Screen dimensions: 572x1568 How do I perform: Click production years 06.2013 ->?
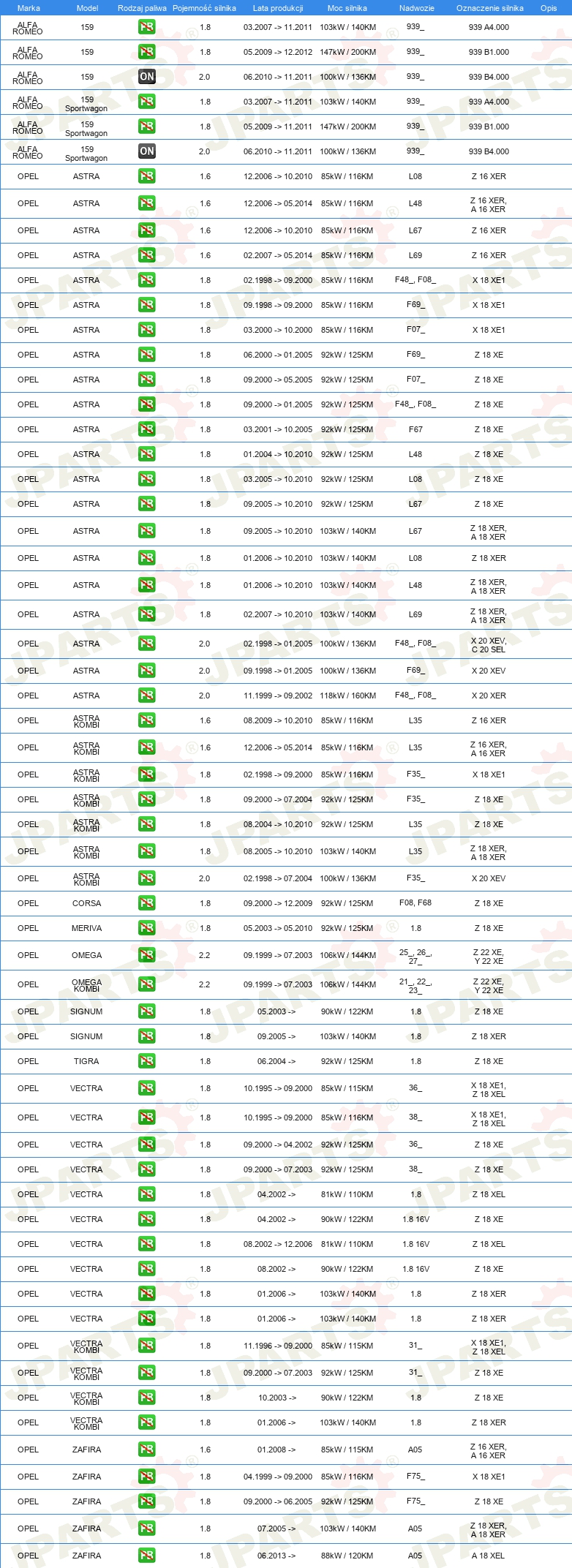[x=276, y=1556]
